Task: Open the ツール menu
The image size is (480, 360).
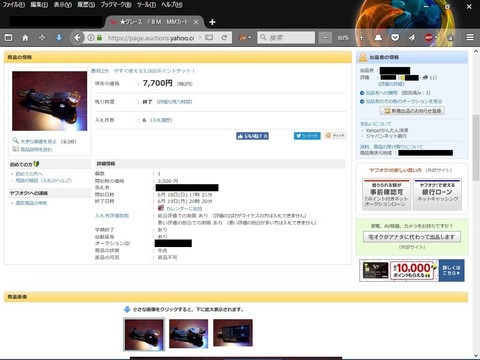Action: (146, 5)
